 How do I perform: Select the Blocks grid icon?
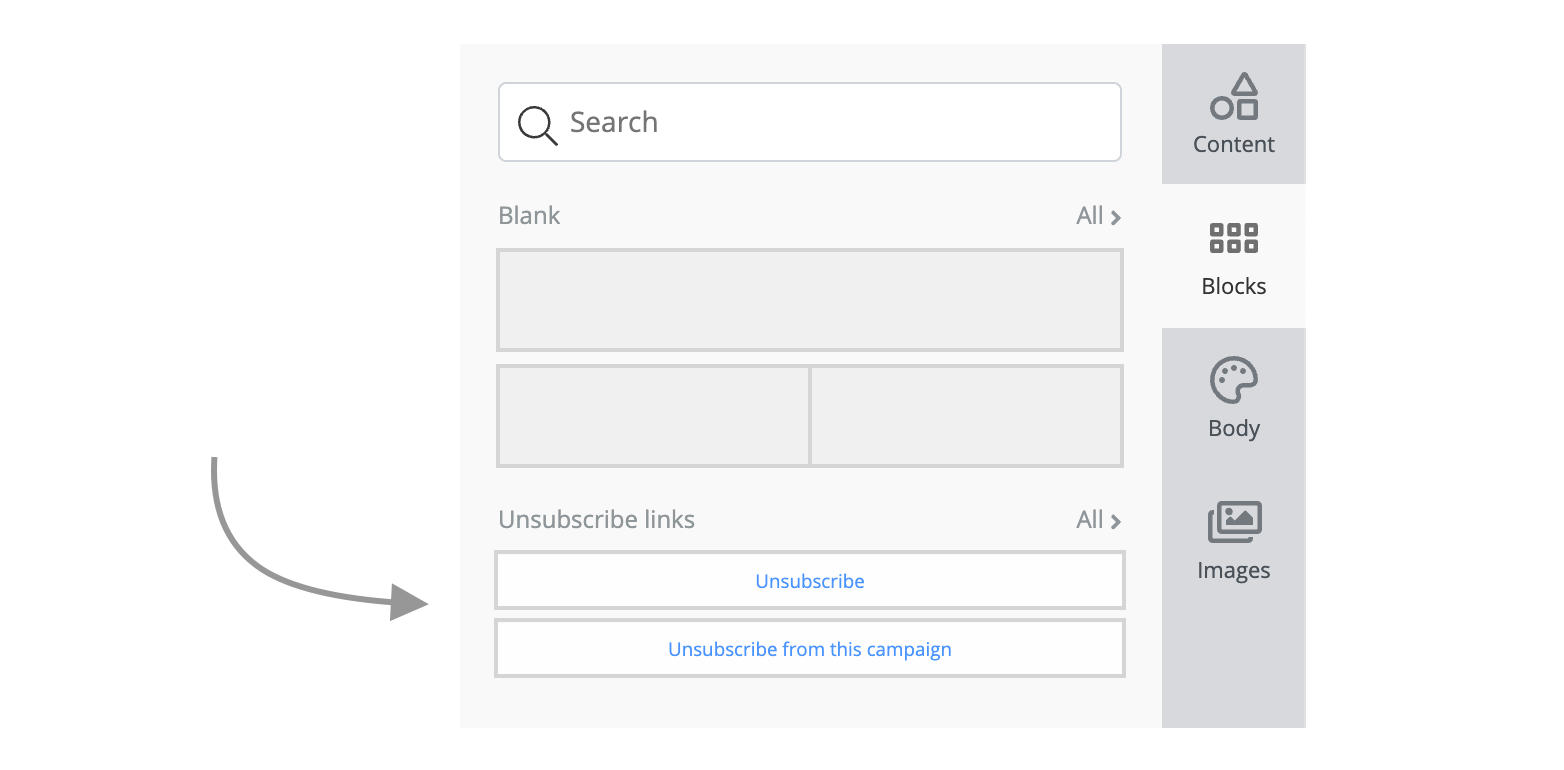[1233, 237]
